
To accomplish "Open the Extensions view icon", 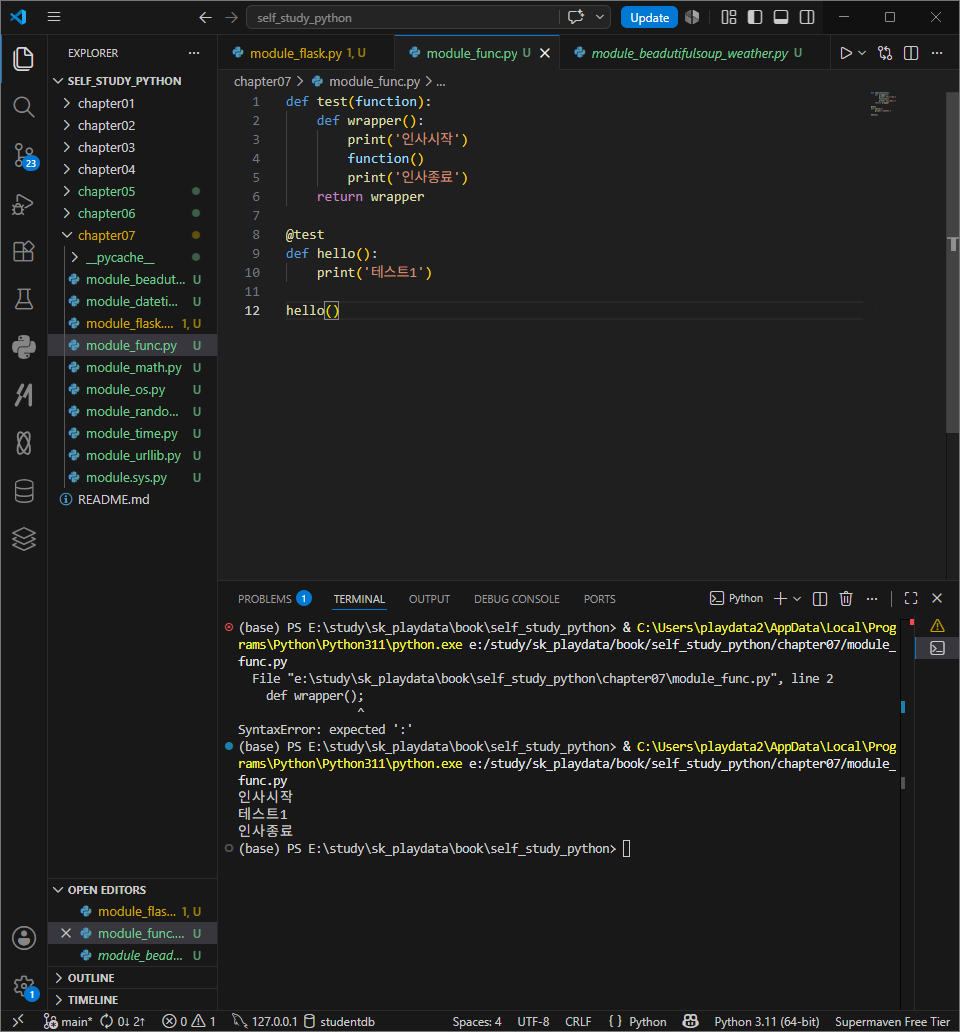I will (x=24, y=251).
